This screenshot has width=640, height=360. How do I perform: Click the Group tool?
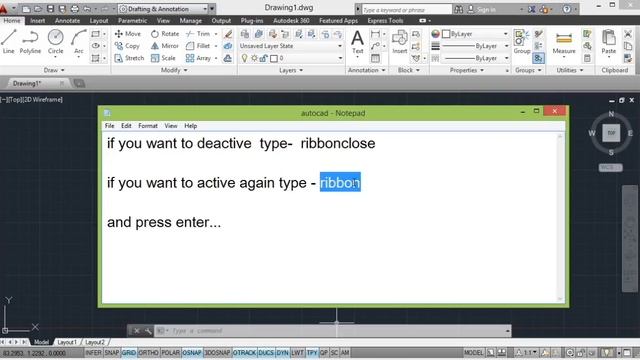click(x=522, y=42)
